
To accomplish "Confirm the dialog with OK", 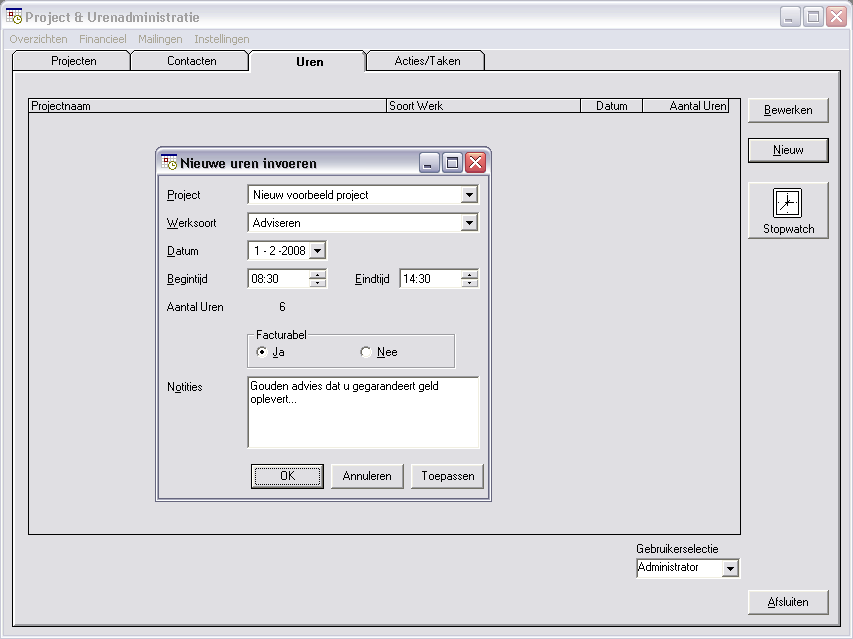I will point(287,476).
